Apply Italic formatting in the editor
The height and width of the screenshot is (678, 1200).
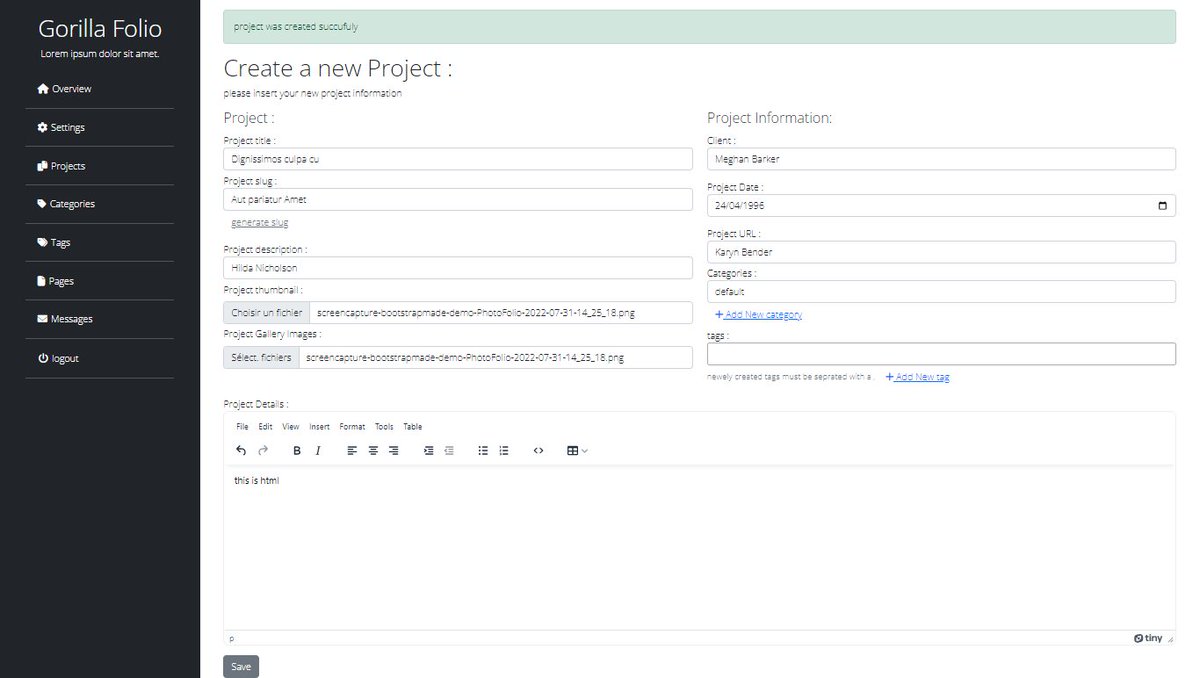pos(318,450)
